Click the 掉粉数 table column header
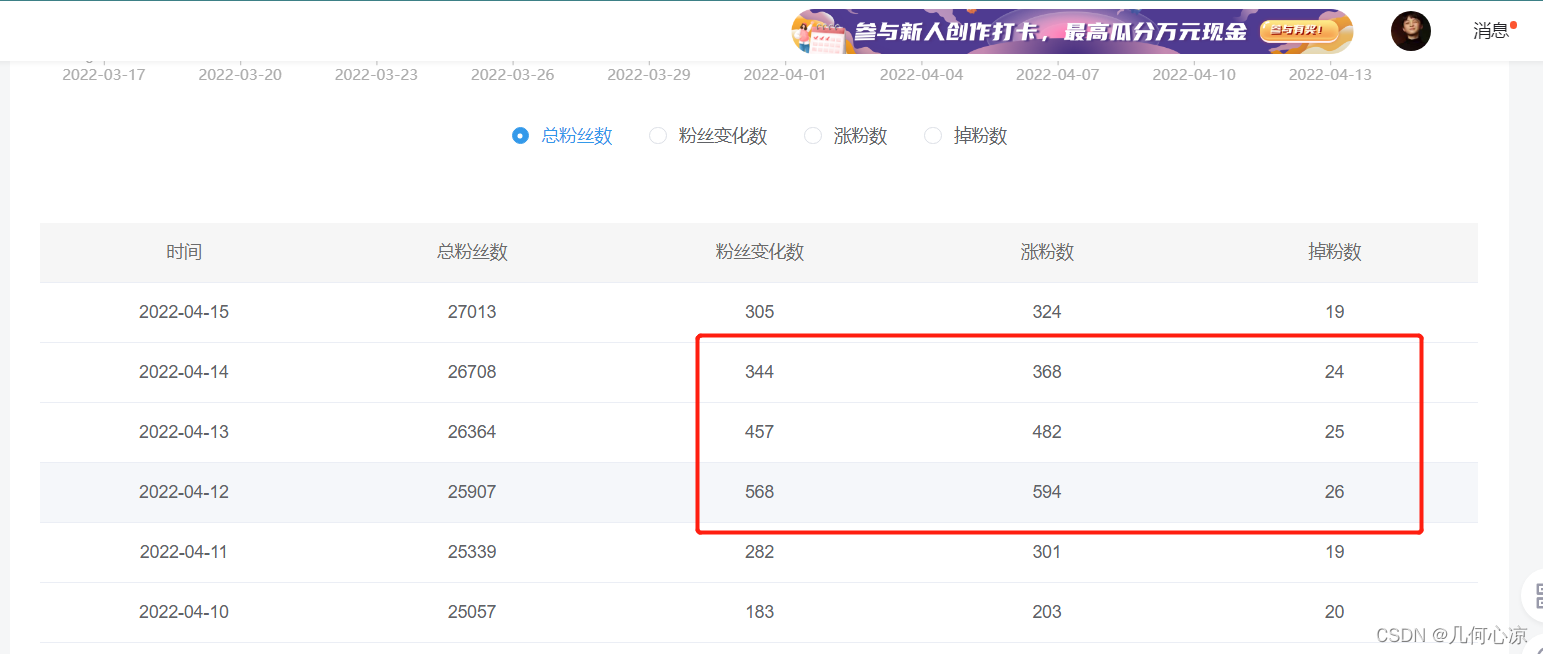Image resolution: width=1543 pixels, height=654 pixels. point(1335,252)
